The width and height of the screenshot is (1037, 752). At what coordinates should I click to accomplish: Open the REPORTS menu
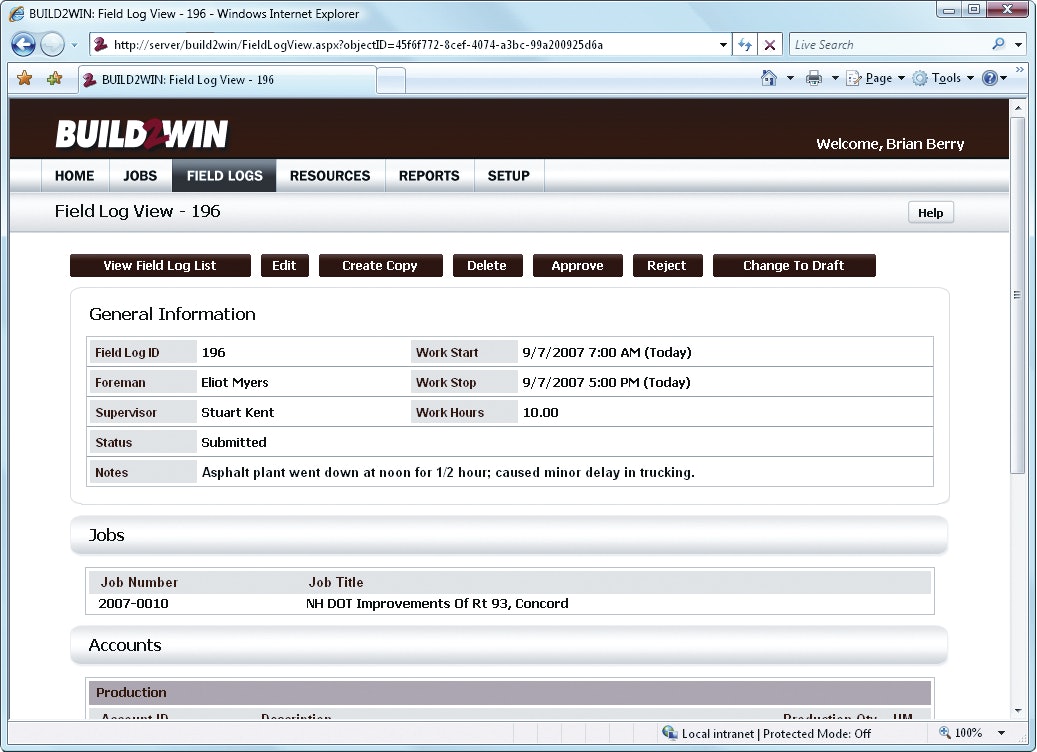pyautogui.click(x=428, y=175)
